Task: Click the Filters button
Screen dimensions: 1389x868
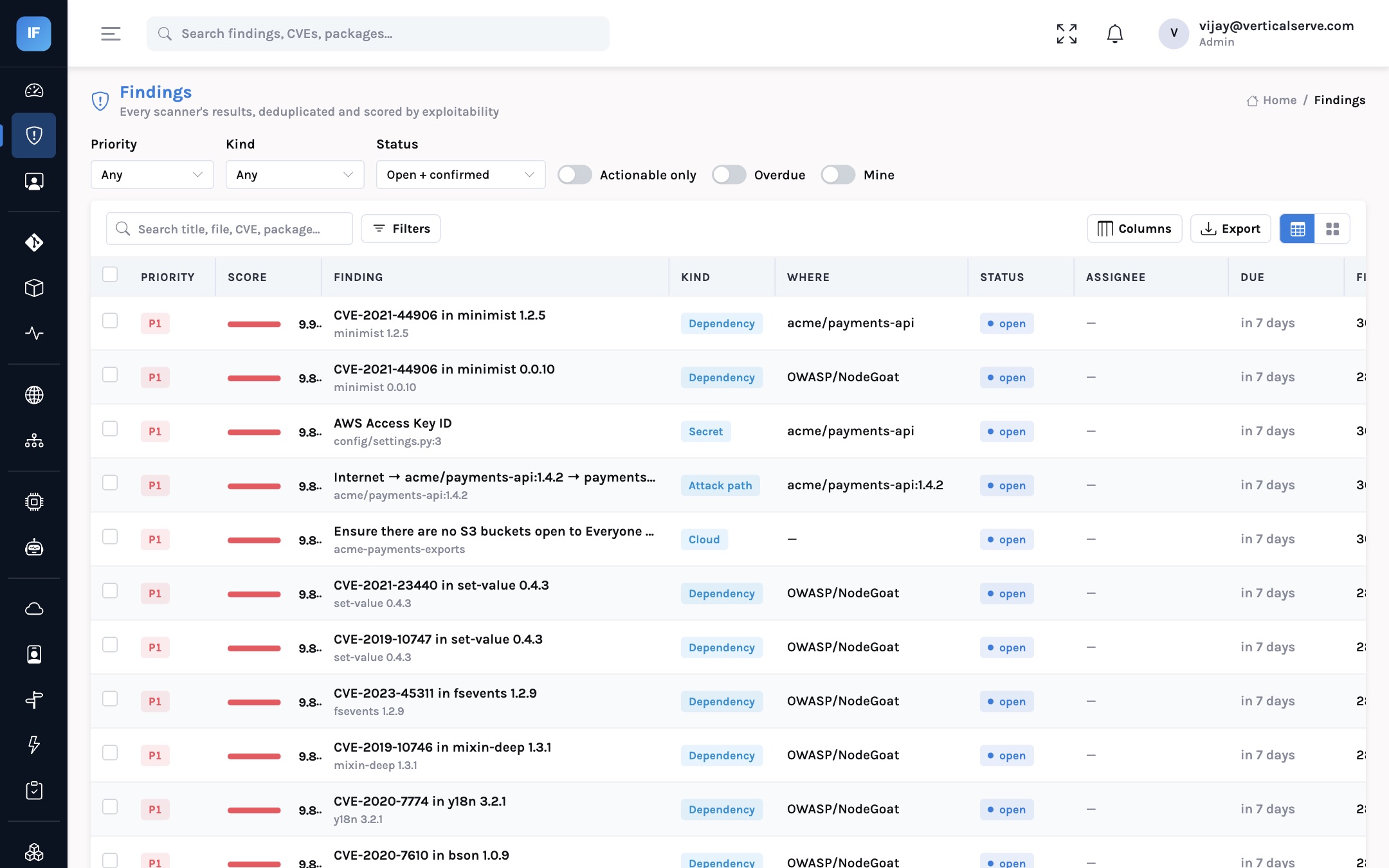Action: 401,229
